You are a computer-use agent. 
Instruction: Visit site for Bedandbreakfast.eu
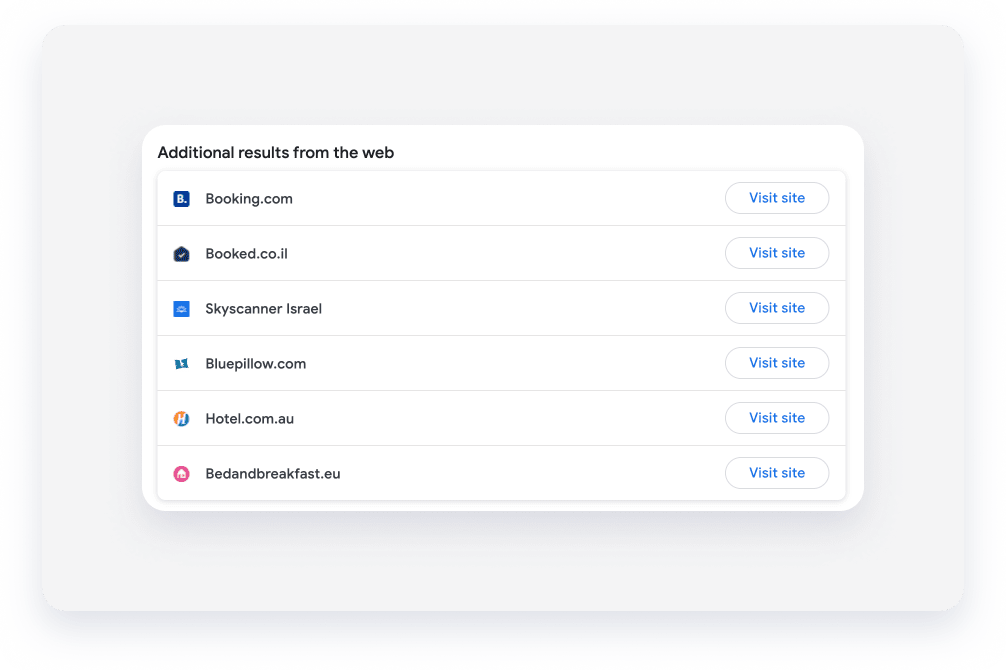(777, 473)
